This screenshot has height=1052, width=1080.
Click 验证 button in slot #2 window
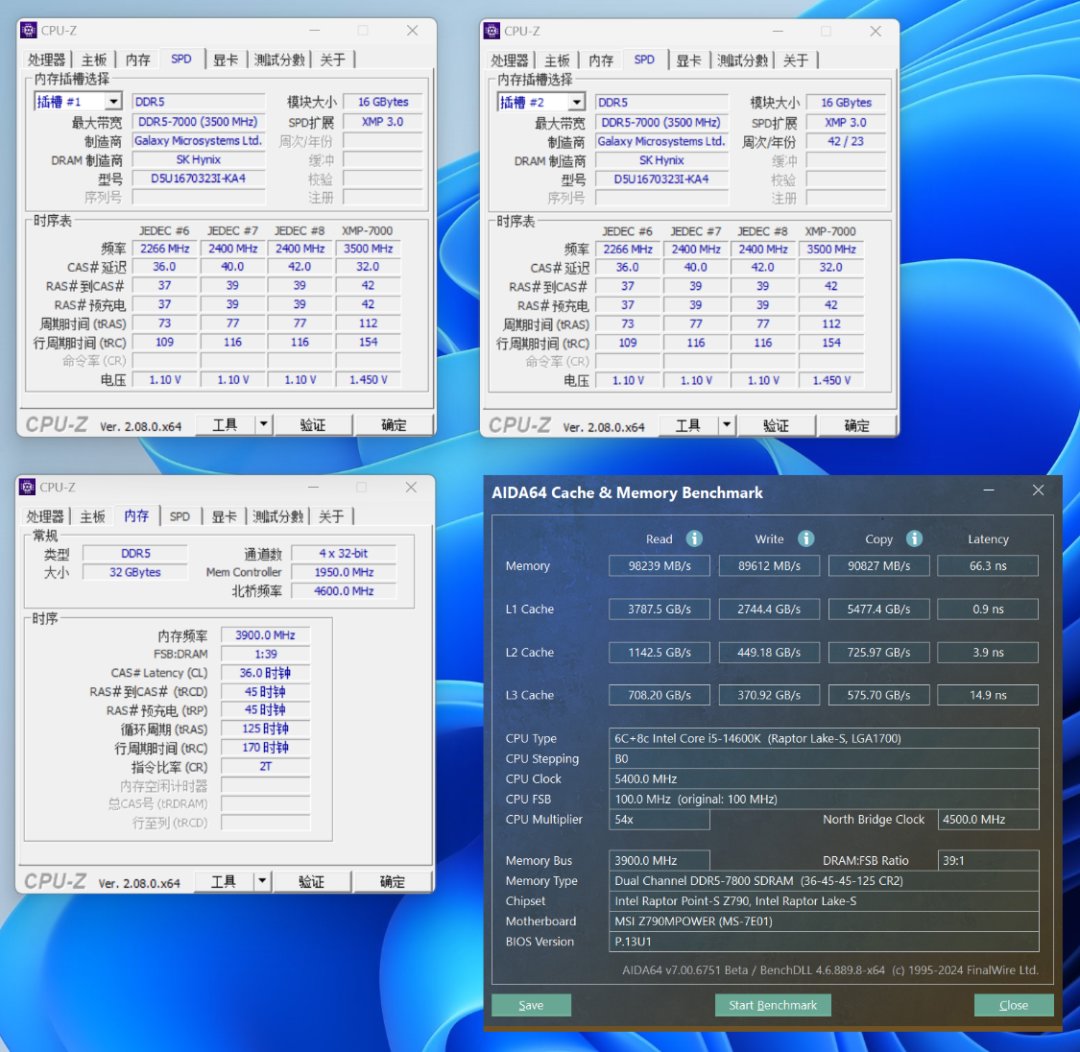click(x=776, y=425)
